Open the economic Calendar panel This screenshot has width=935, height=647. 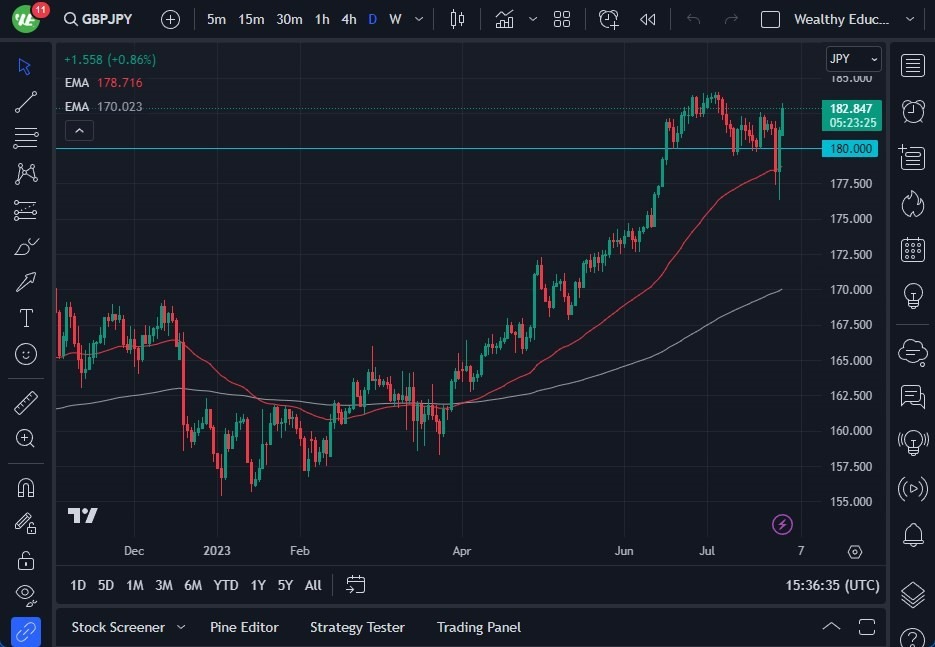pyautogui.click(x=912, y=249)
